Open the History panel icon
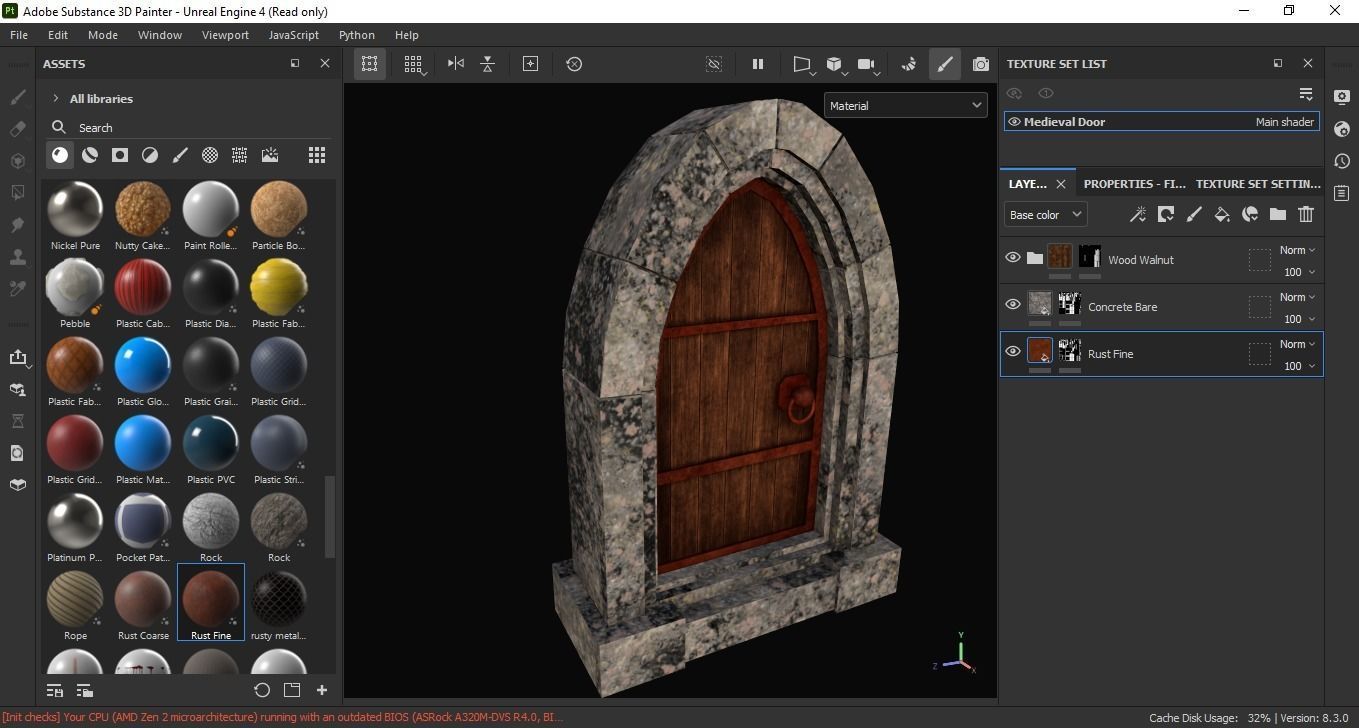Screen dimensions: 1359x728 (x=1342, y=161)
